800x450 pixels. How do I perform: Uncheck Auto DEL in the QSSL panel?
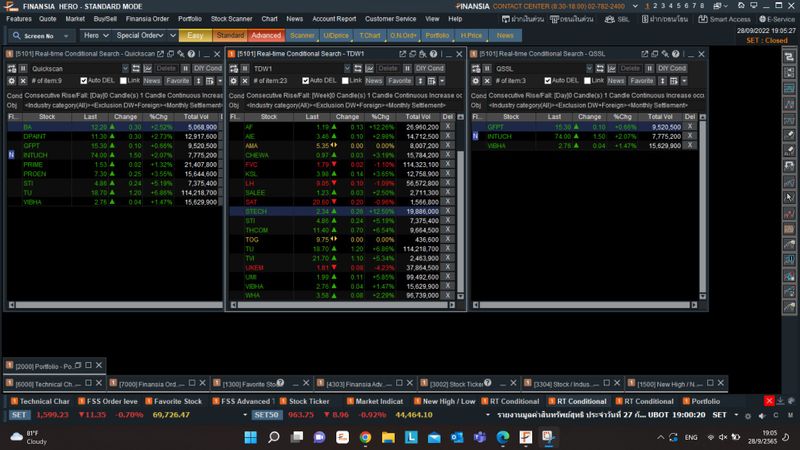point(546,80)
